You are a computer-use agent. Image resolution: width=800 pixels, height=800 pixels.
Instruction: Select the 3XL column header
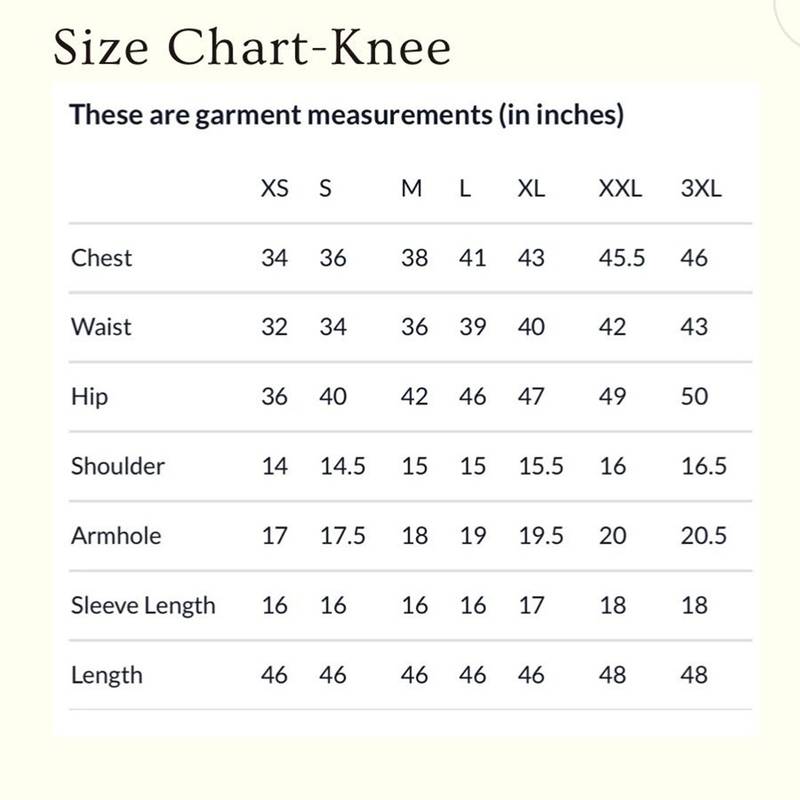pos(700,189)
